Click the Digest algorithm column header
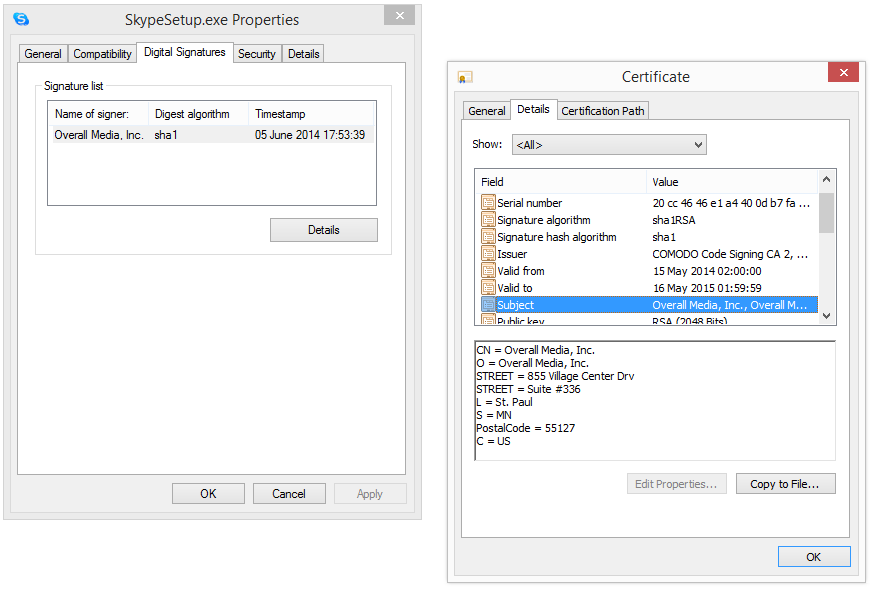The image size is (870, 590). 198,114
